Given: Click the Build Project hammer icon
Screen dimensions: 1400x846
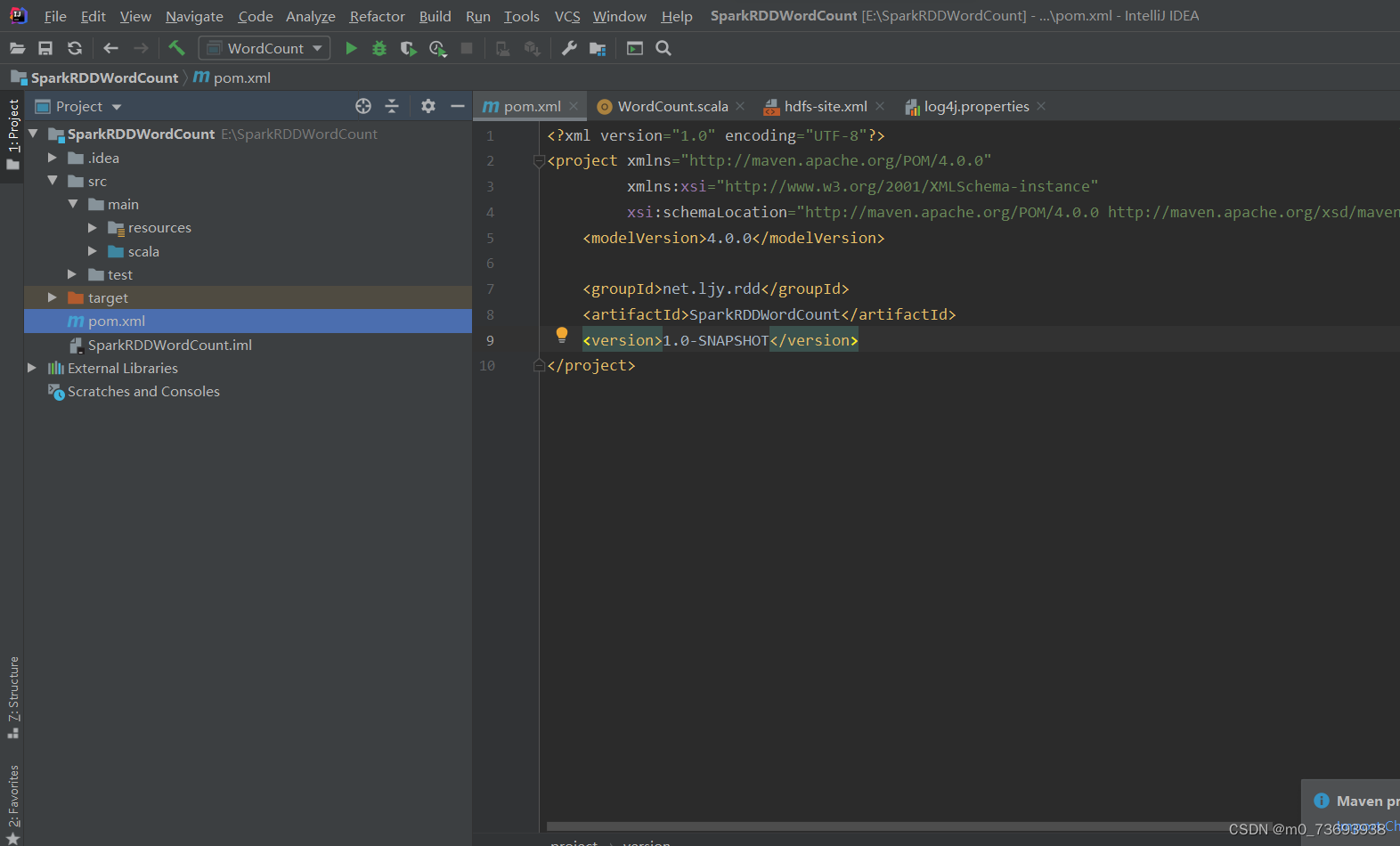Looking at the screenshot, I should [176, 48].
